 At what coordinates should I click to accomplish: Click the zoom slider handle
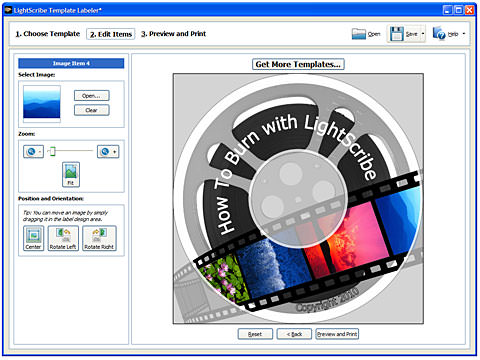pos(52,152)
